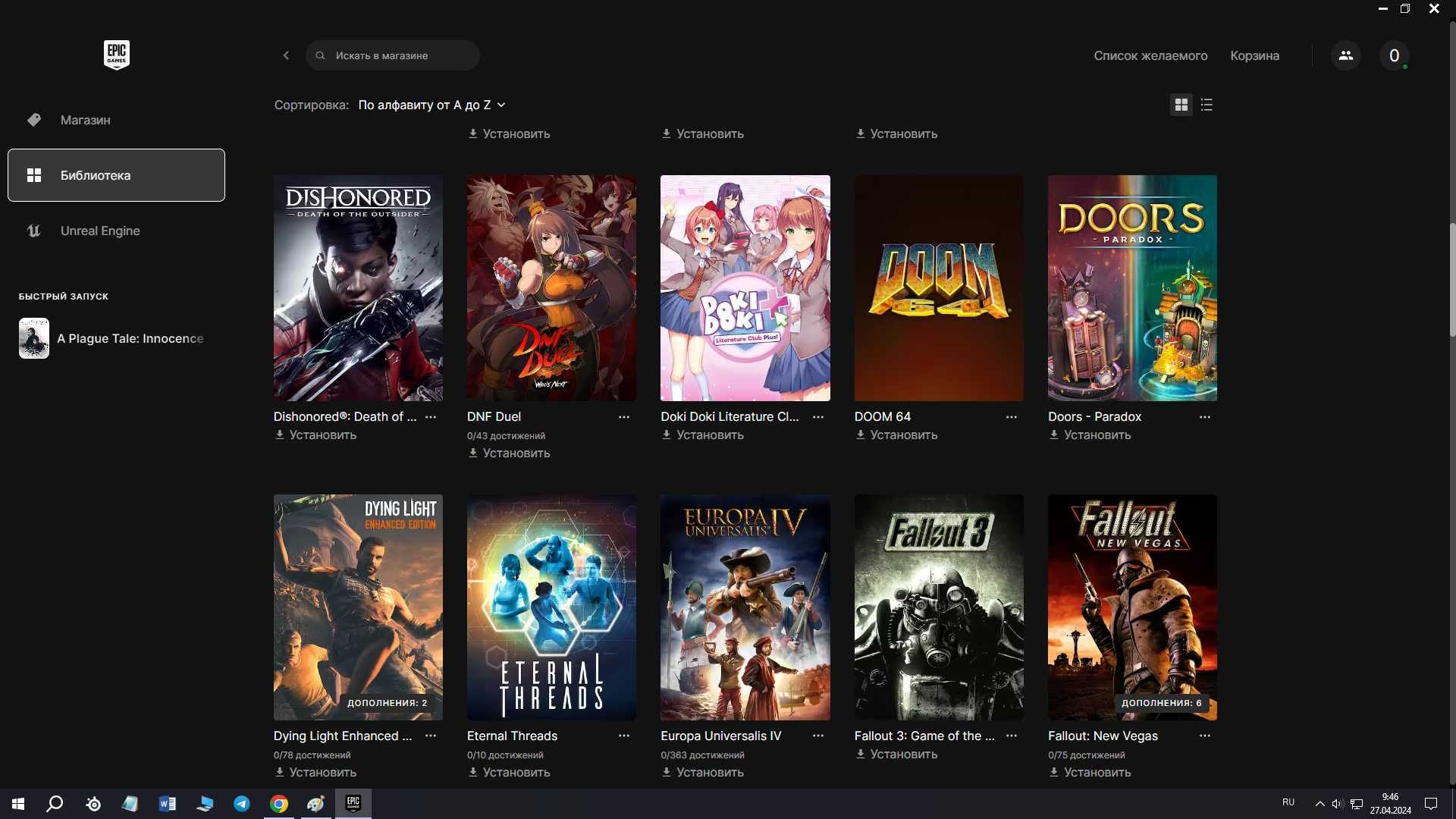Go back with the arrow icon

pos(286,55)
